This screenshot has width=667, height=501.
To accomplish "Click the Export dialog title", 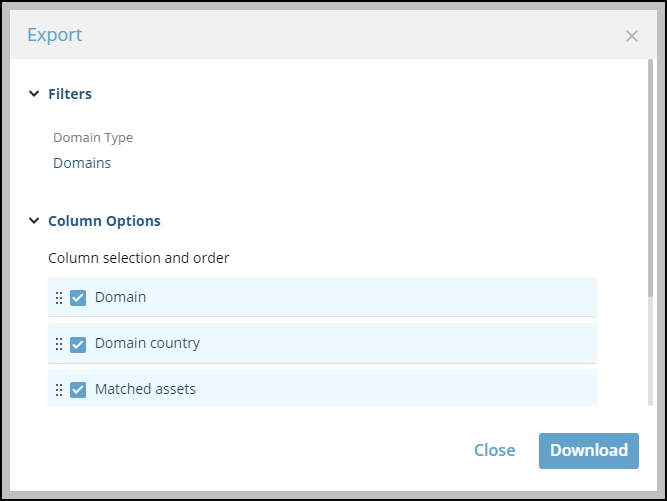I will [55, 35].
